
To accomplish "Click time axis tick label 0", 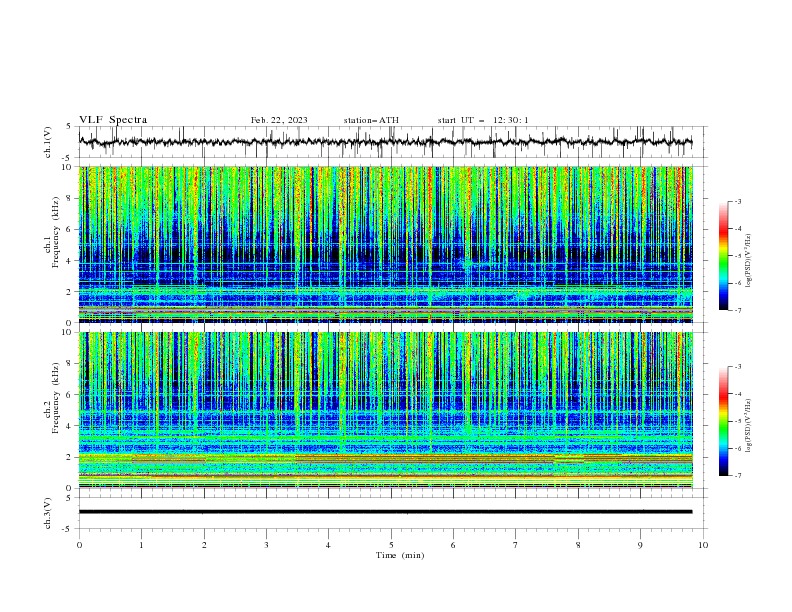I will (x=79, y=545).
